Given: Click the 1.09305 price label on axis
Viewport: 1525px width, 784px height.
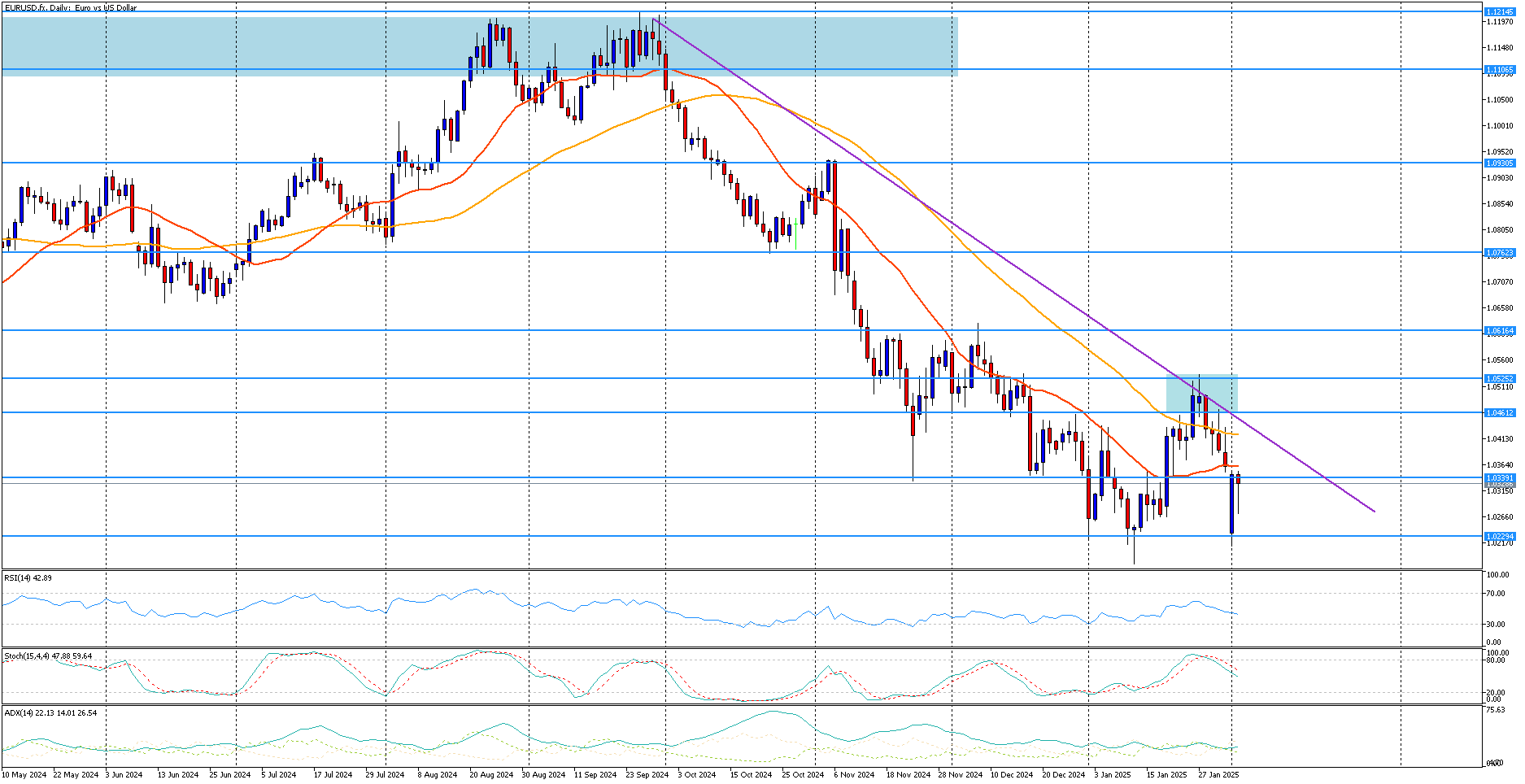Looking at the screenshot, I should tap(1499, 163).
